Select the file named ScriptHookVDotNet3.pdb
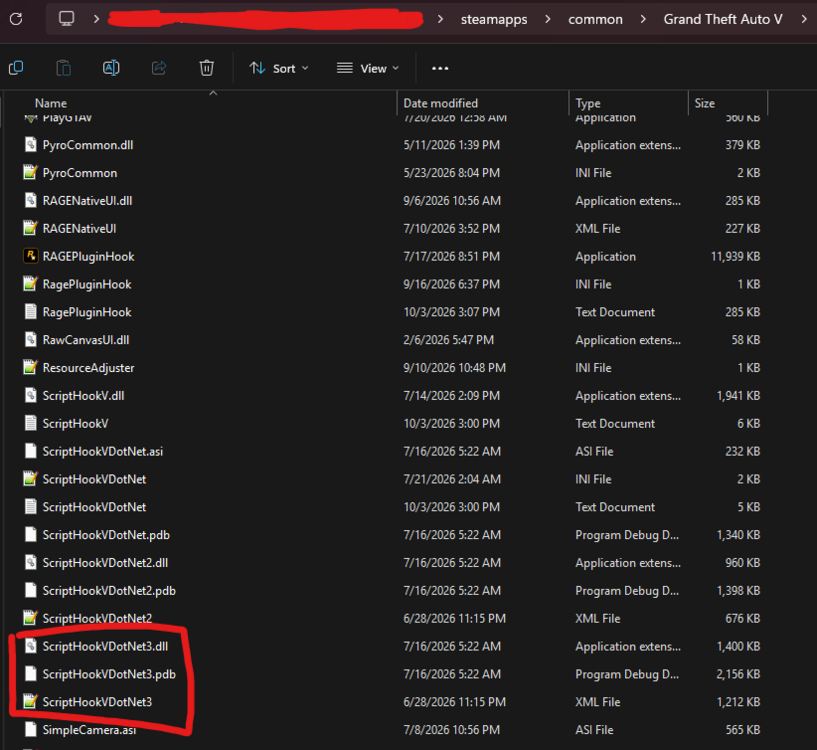This screenshot has width=817, height=750. tap(109, 674)
